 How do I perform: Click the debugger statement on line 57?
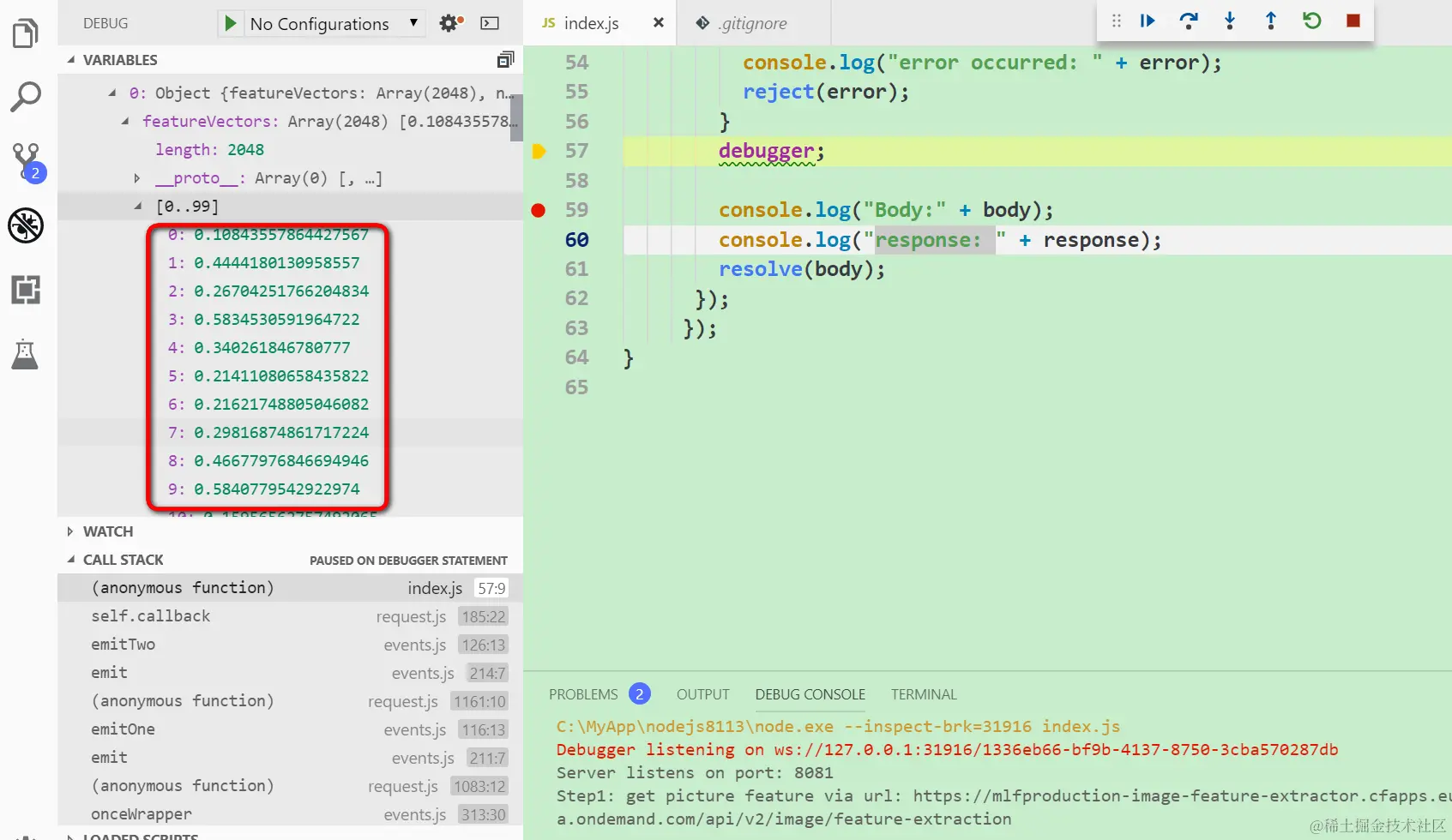(x=771, y=152)
